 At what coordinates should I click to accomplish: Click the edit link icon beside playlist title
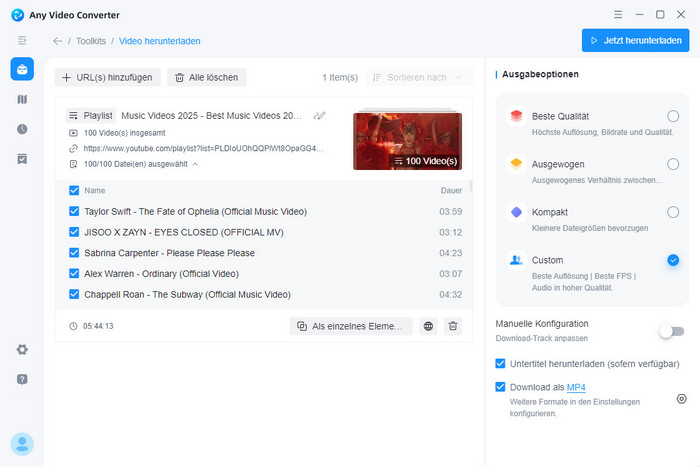(x=320, y=116)
